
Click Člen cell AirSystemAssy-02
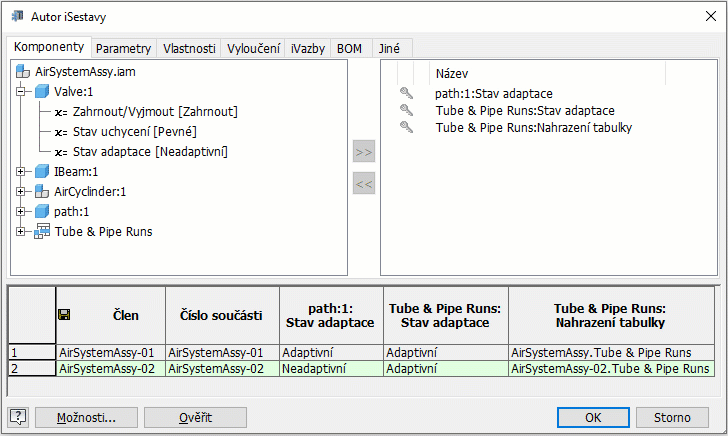pos(111,368)
